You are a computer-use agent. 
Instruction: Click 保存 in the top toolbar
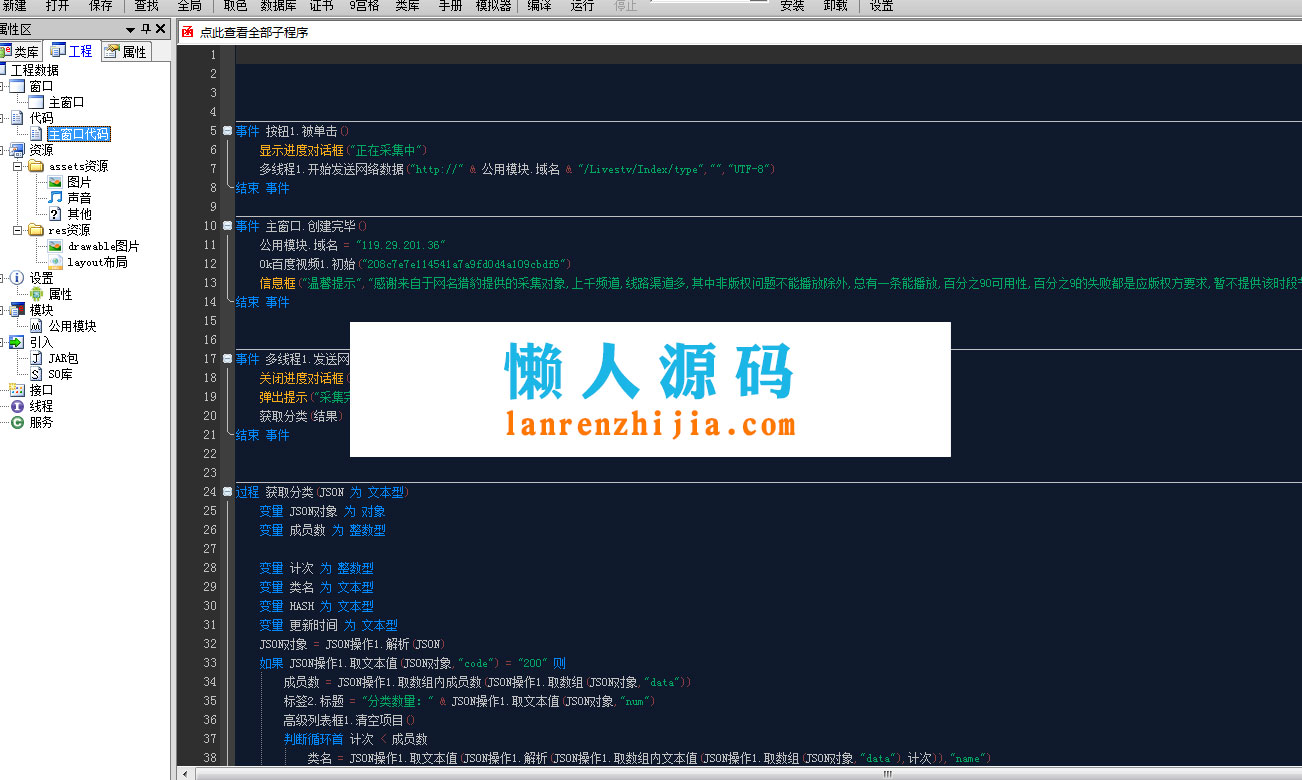[x=101, y=6]
